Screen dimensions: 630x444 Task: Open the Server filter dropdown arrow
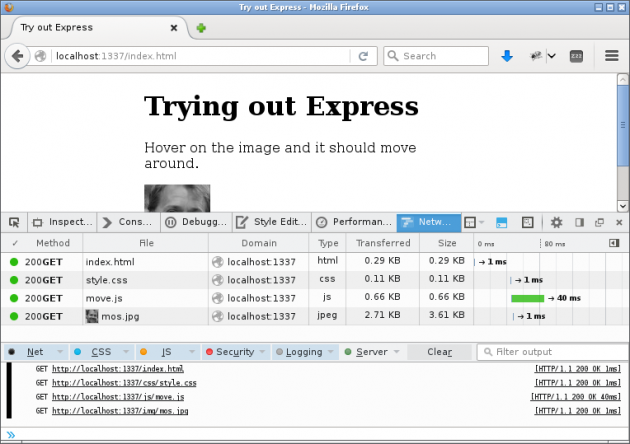click(397, 352)
